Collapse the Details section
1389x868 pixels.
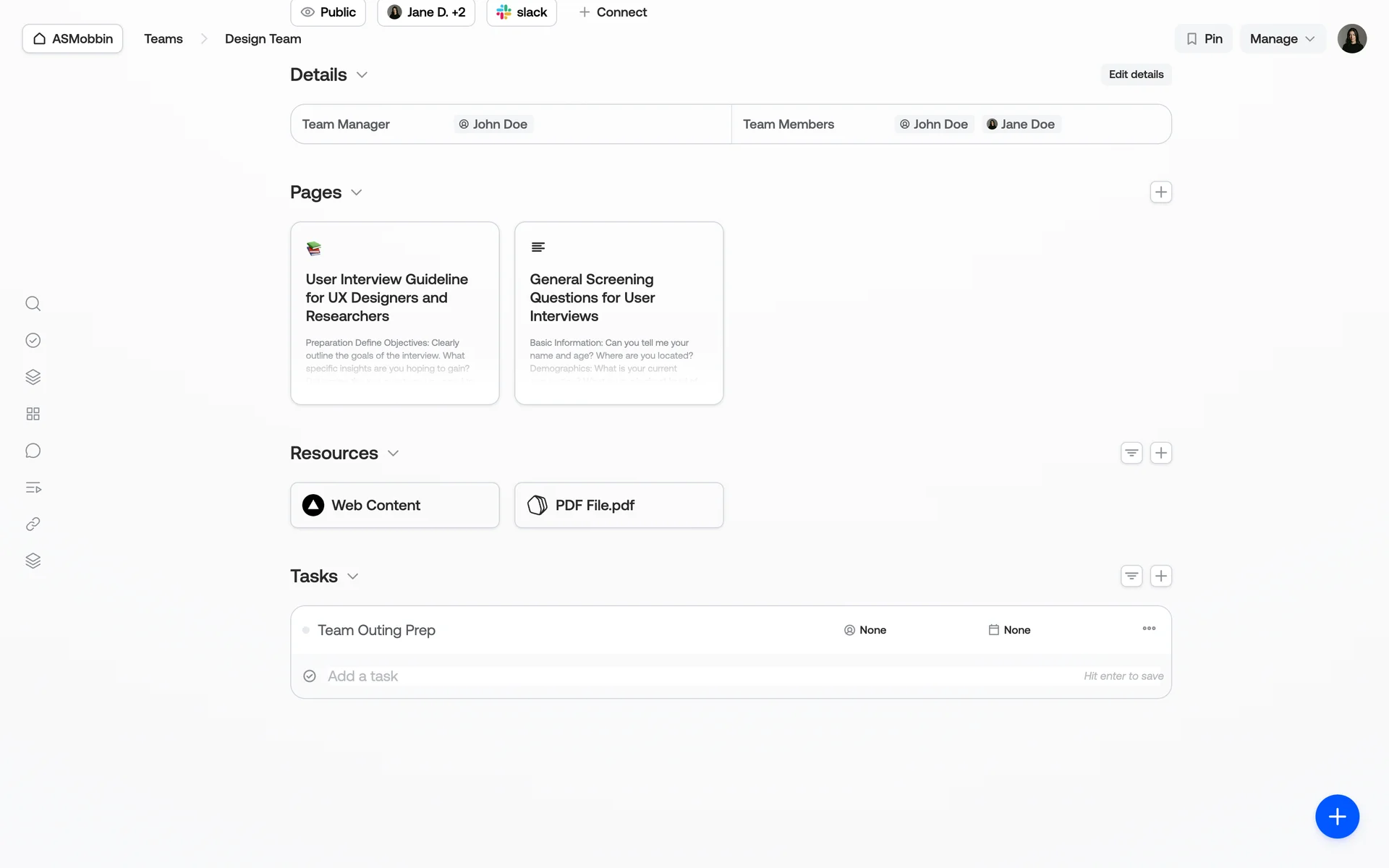[x=362, y=75]
